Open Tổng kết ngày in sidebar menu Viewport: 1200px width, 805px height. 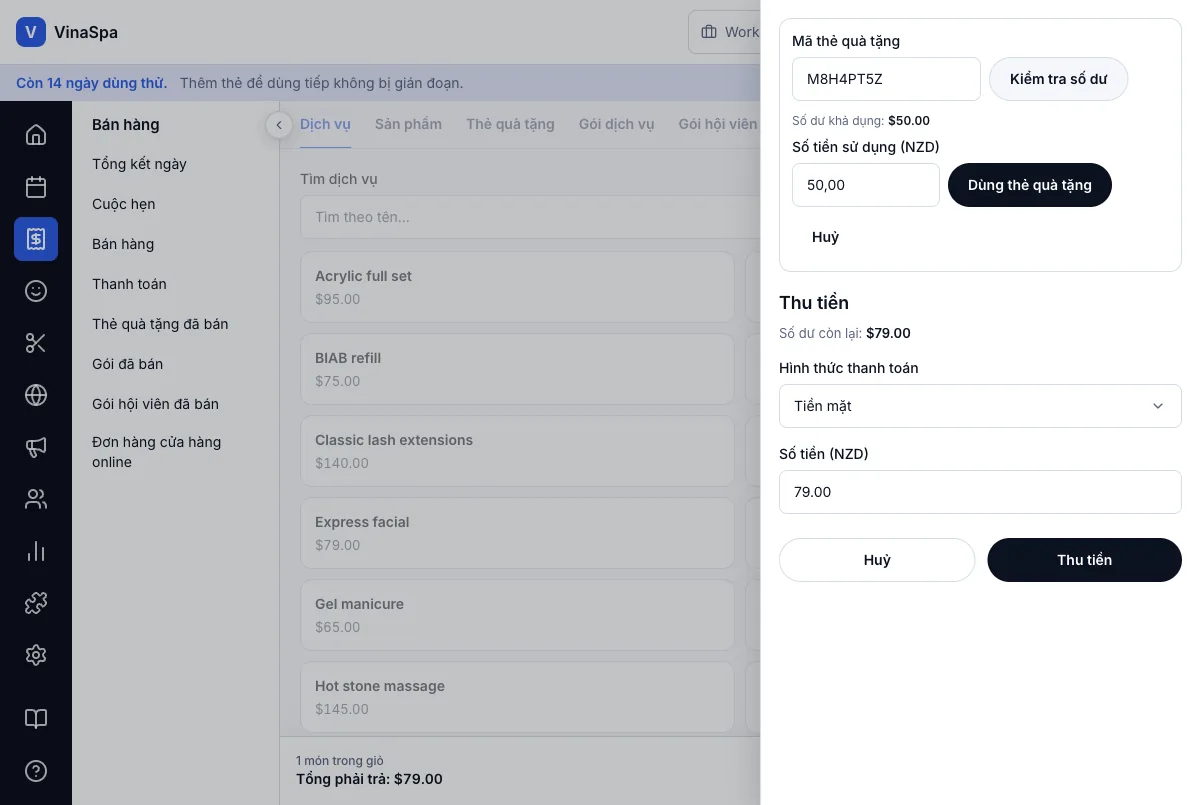(139, 164)
